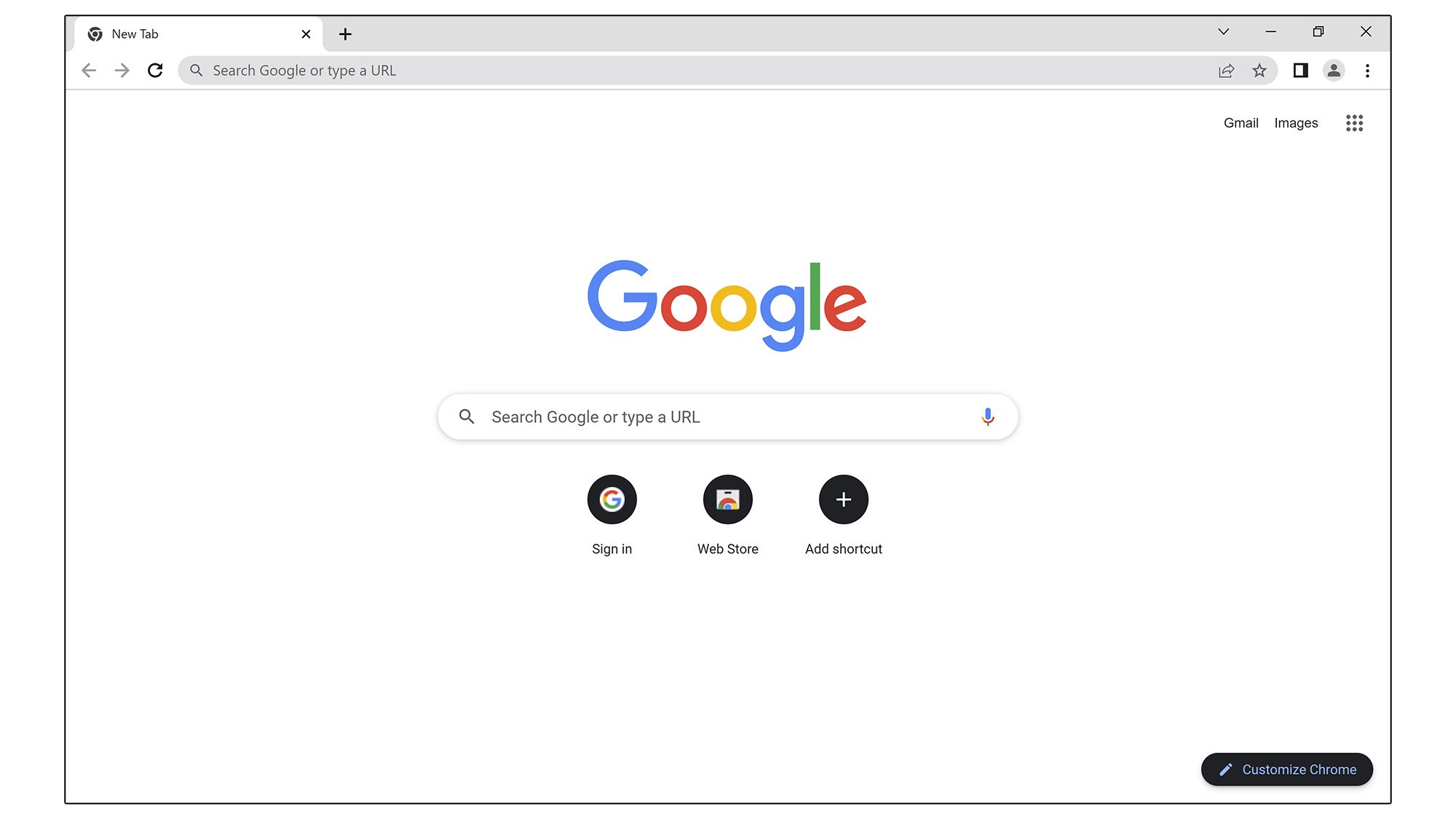Click the Add shortcut button
Screen dimensions: 1456x819
click(x=843, y=499)
